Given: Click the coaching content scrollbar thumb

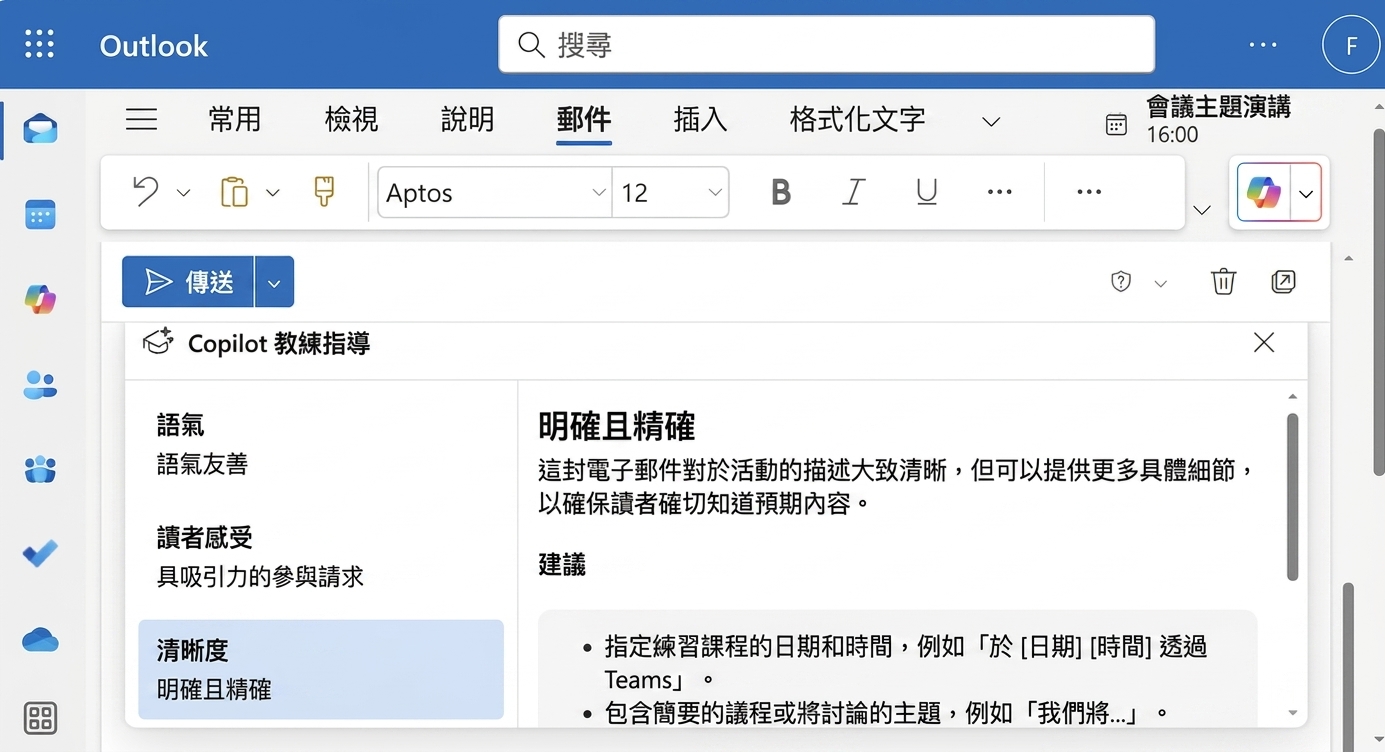Looking at the screenshot, I should coord(1292,497).
